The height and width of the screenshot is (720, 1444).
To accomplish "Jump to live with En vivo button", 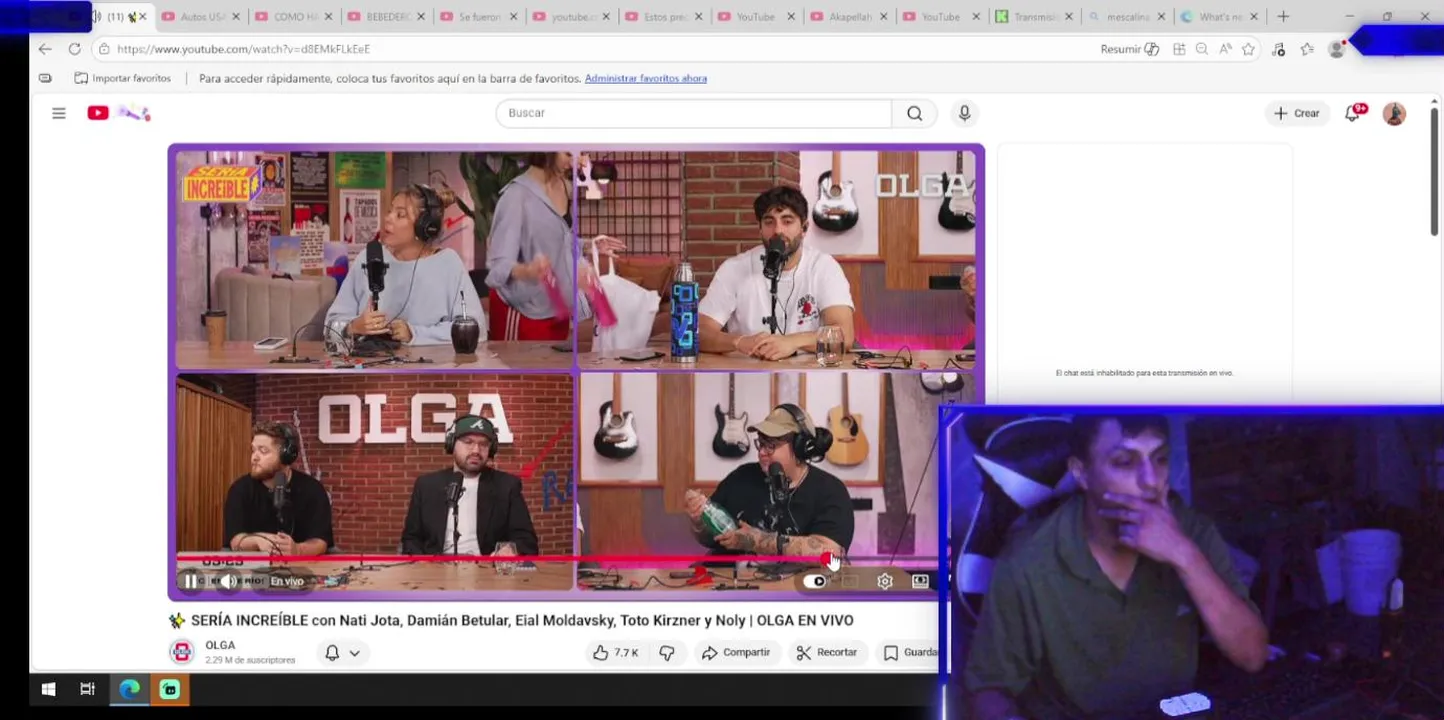I will [287, 581].
